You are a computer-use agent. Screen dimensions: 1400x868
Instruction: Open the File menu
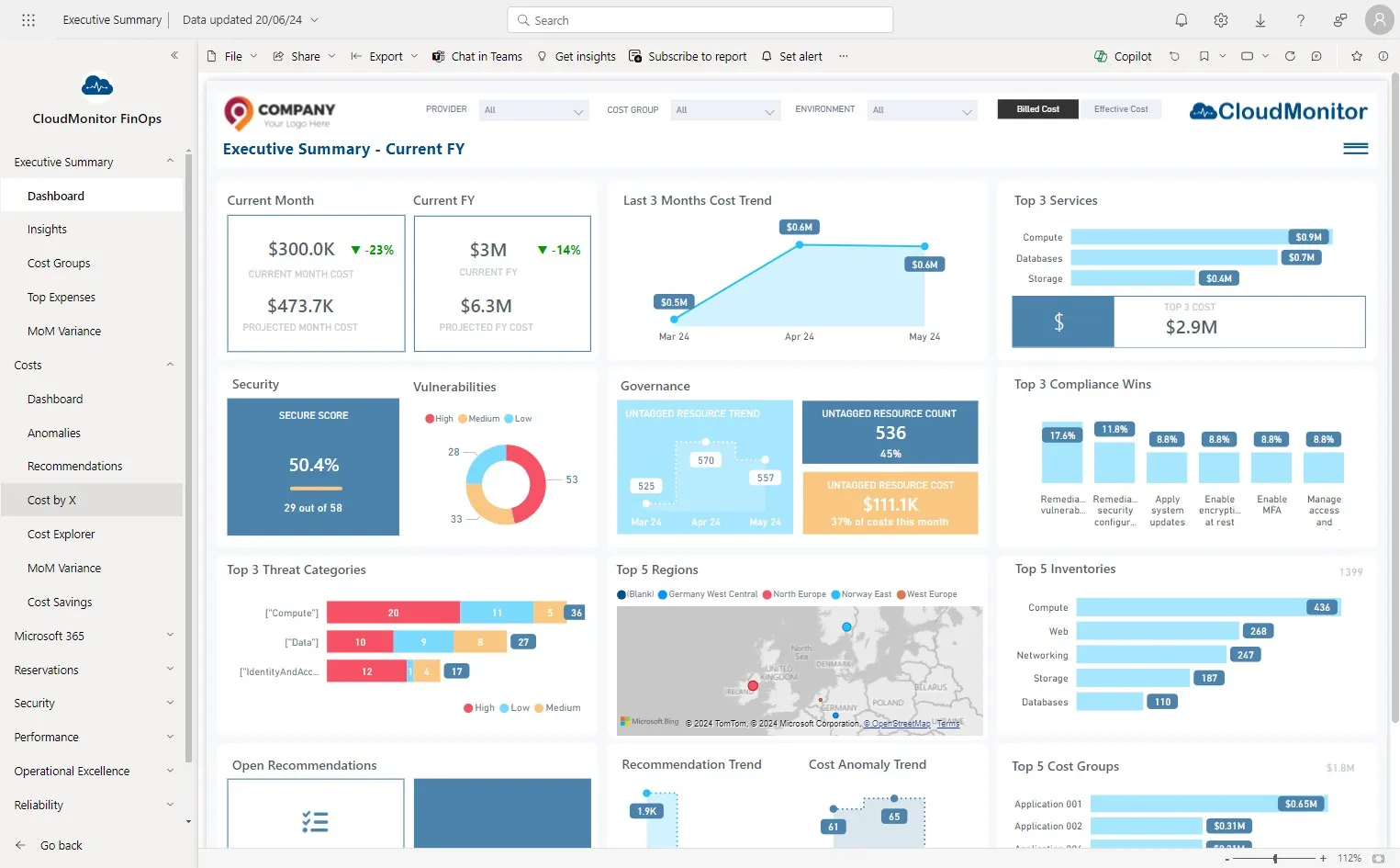coord(232,56)
